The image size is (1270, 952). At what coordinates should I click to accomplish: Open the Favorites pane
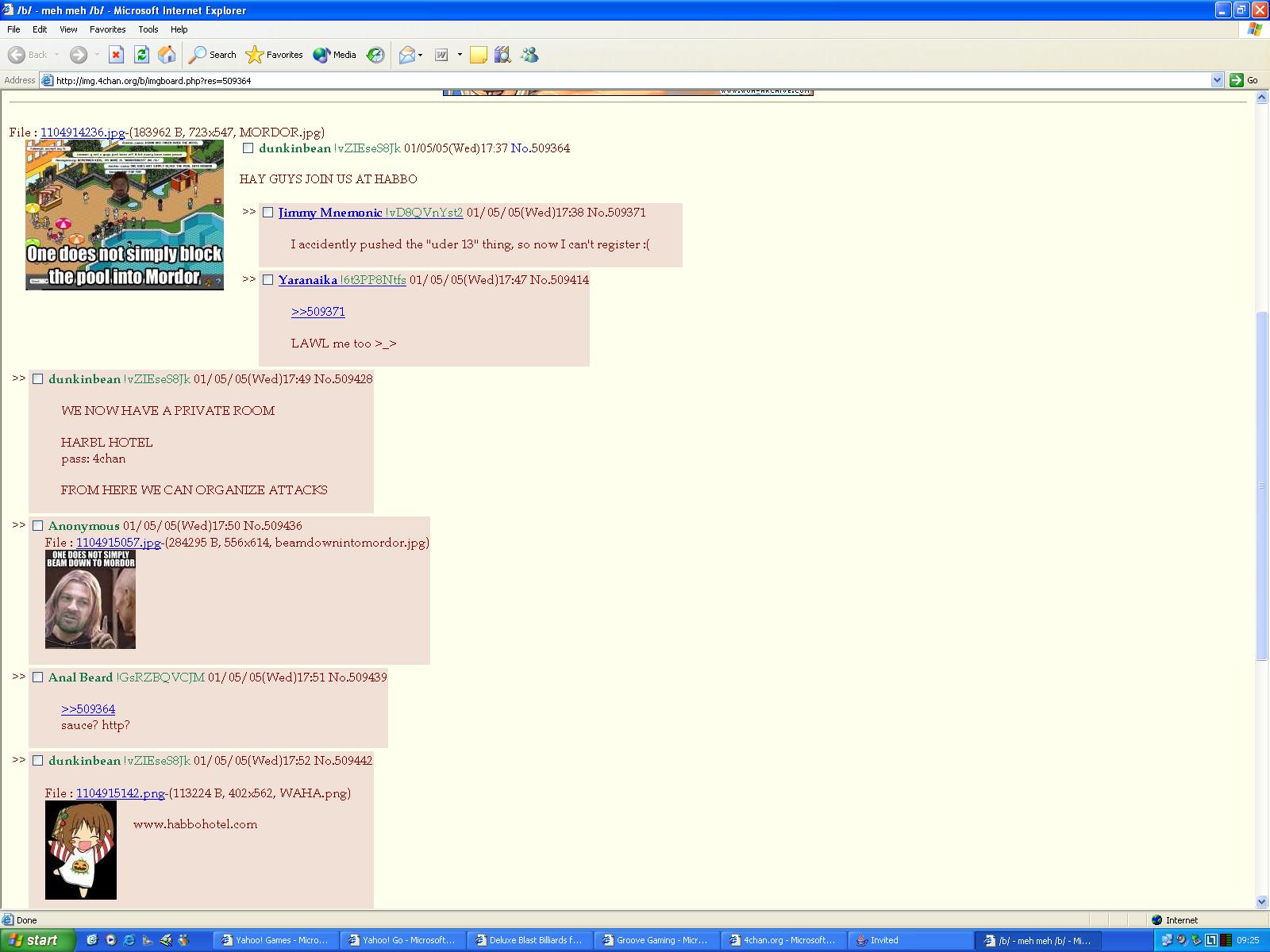(x=275, y=55)
